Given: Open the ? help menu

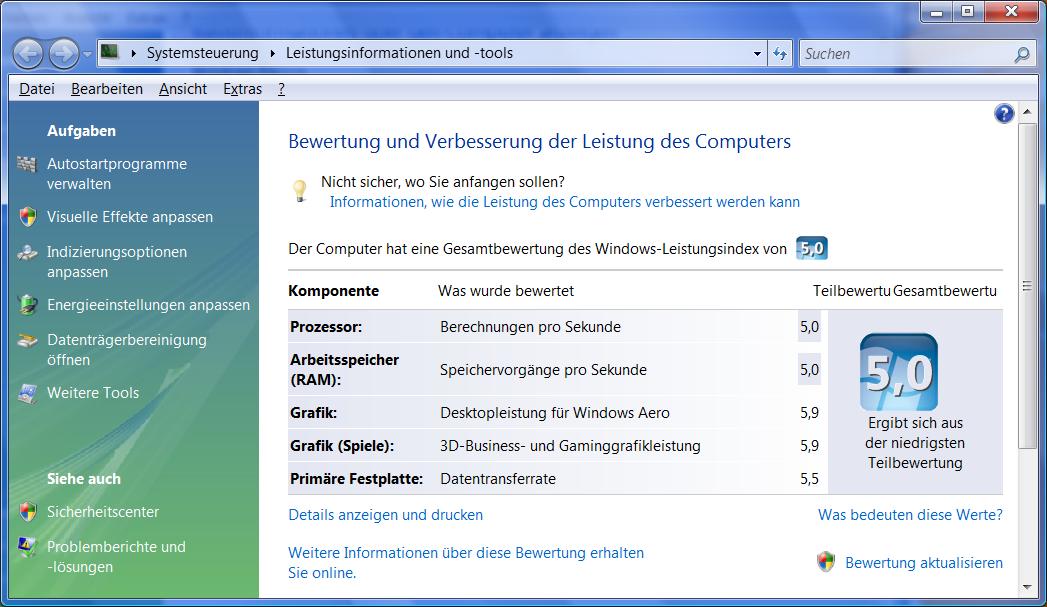Looking at the screenshot, I should [281, 89].
